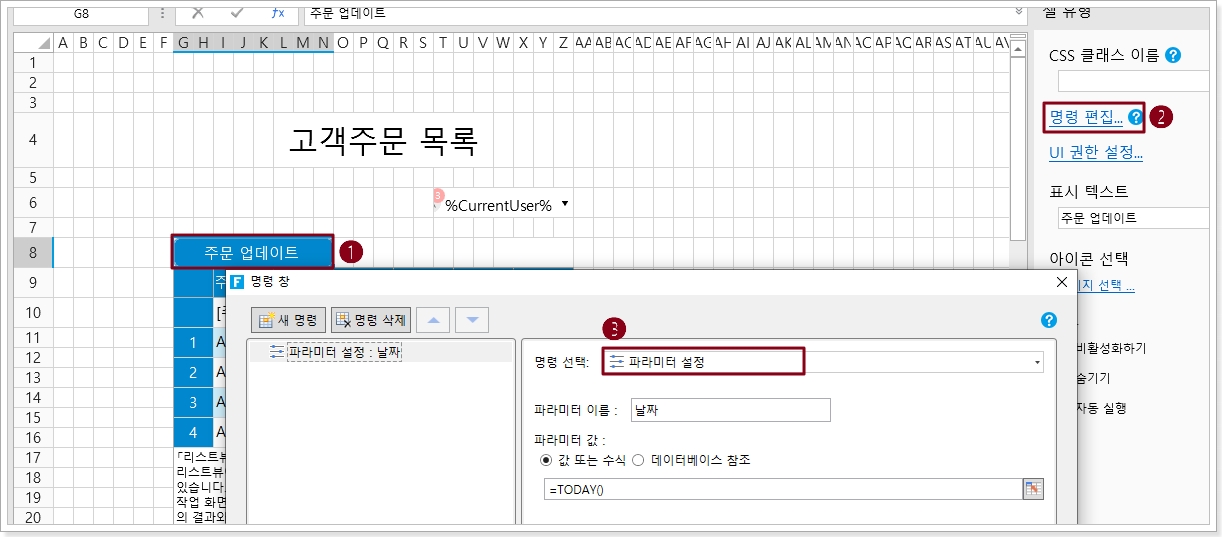The height and width of the screenshot is (537, 1222).
Task: Open help in the command window
Action: [x=1048, y=321]
